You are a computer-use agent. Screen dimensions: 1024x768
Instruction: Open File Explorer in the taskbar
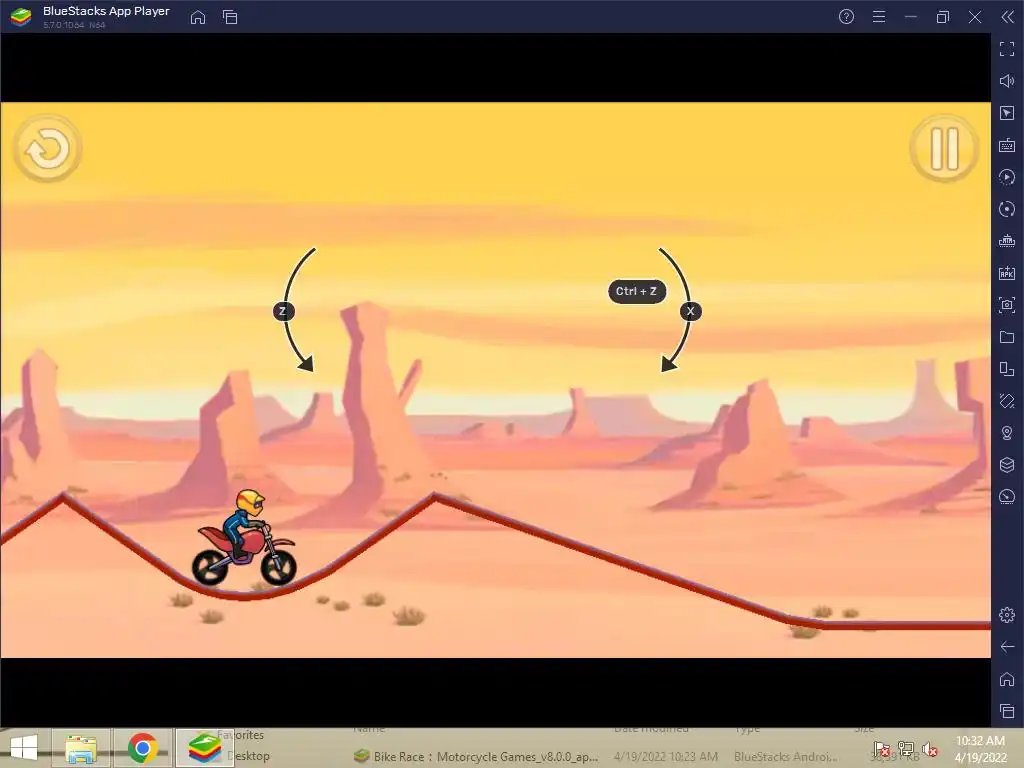click(81, 748)
